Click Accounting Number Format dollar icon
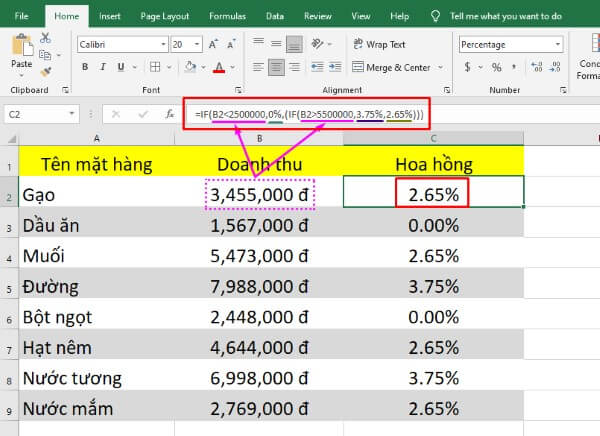The width and height of the screenshot is (600, 436). [467, 67]
